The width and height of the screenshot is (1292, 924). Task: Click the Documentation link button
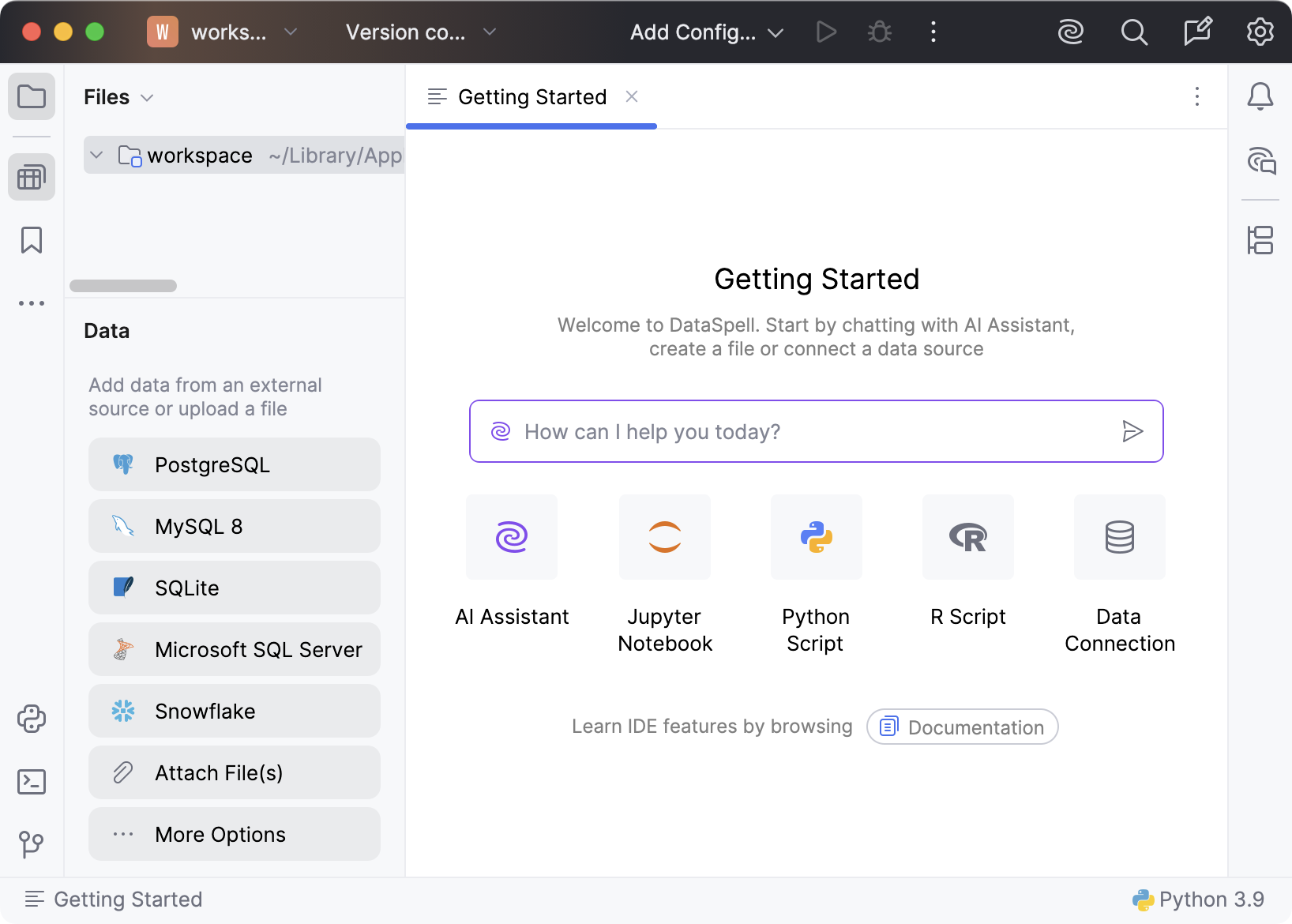(962, 727)
